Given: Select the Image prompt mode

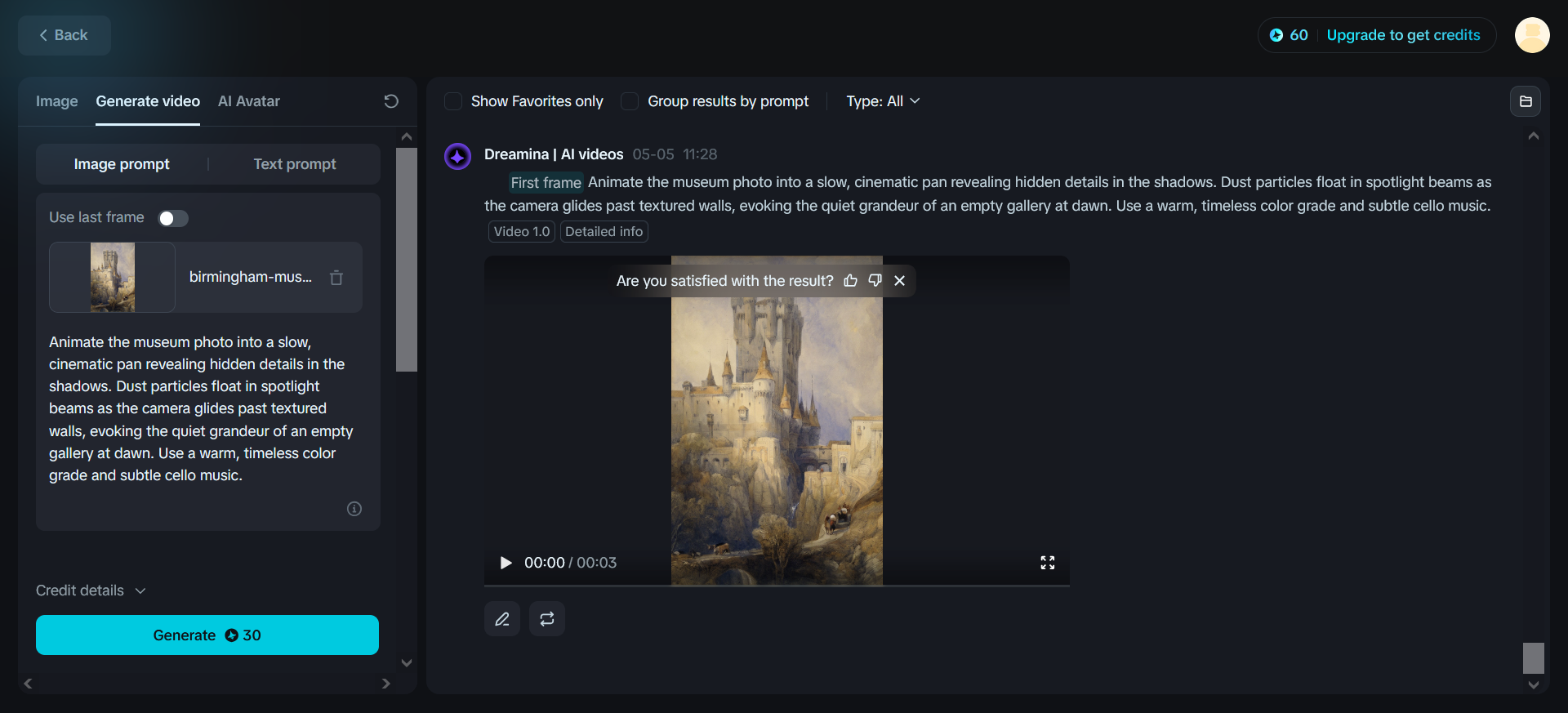Looking at the screenshot, I should (x=122, y=164).
